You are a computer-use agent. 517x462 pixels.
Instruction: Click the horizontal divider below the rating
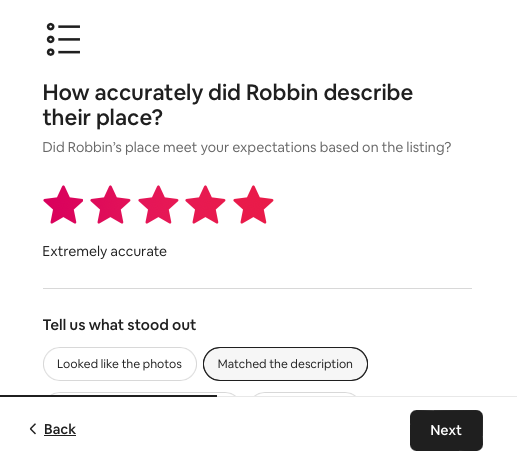click(x=257, y=288)
